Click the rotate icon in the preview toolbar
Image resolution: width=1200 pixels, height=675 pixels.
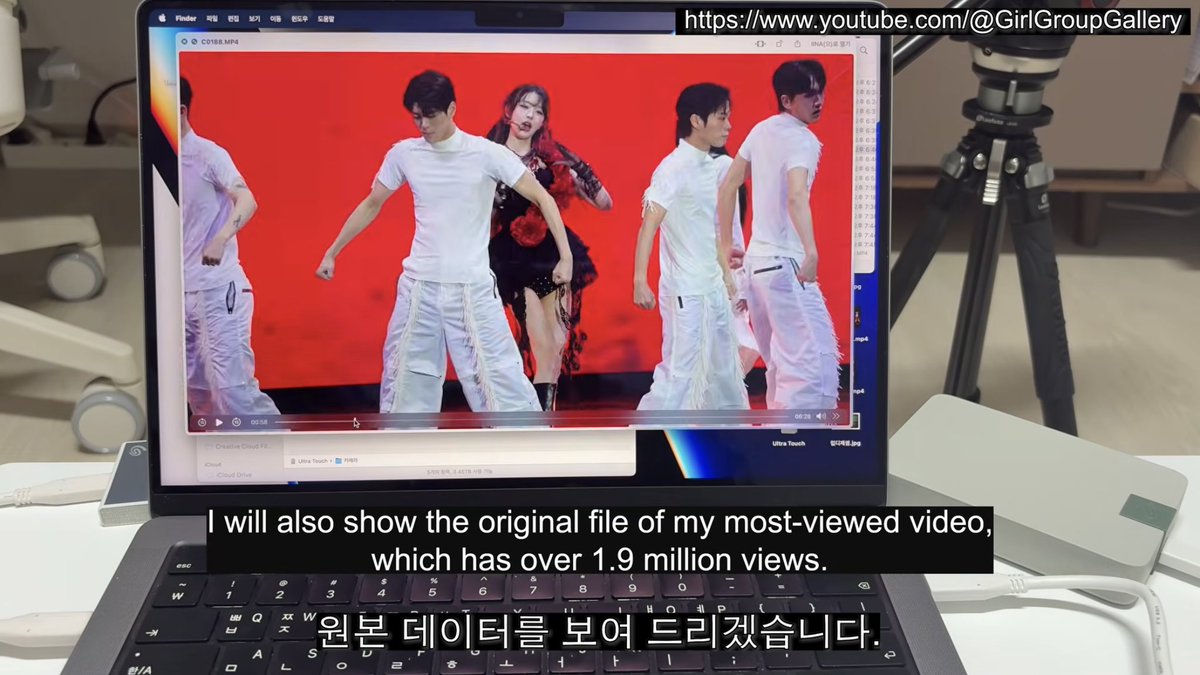pos(779,44)
